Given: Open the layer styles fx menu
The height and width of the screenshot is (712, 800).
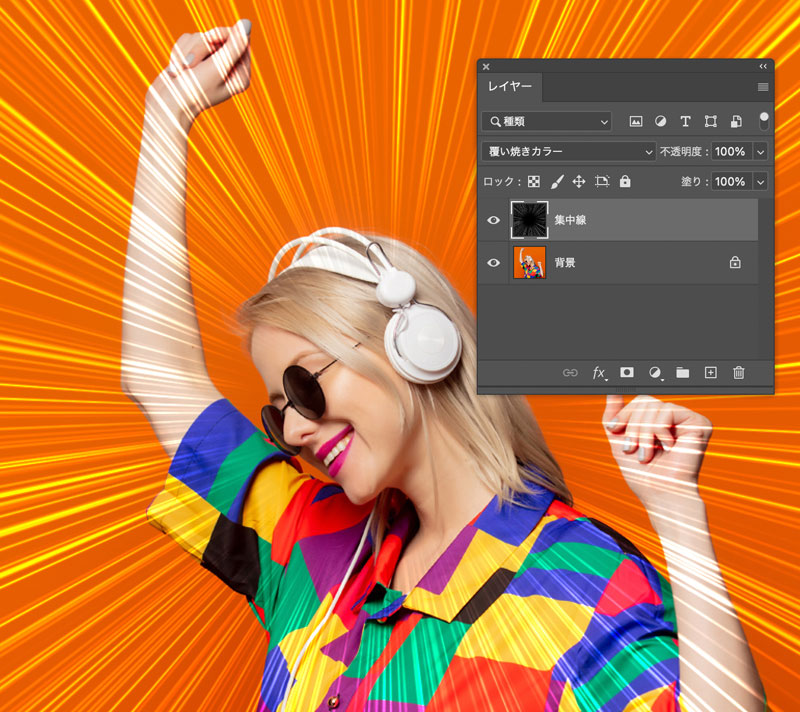Looking at the screenshot, I should pyautogui.click(x=598, y=372).
